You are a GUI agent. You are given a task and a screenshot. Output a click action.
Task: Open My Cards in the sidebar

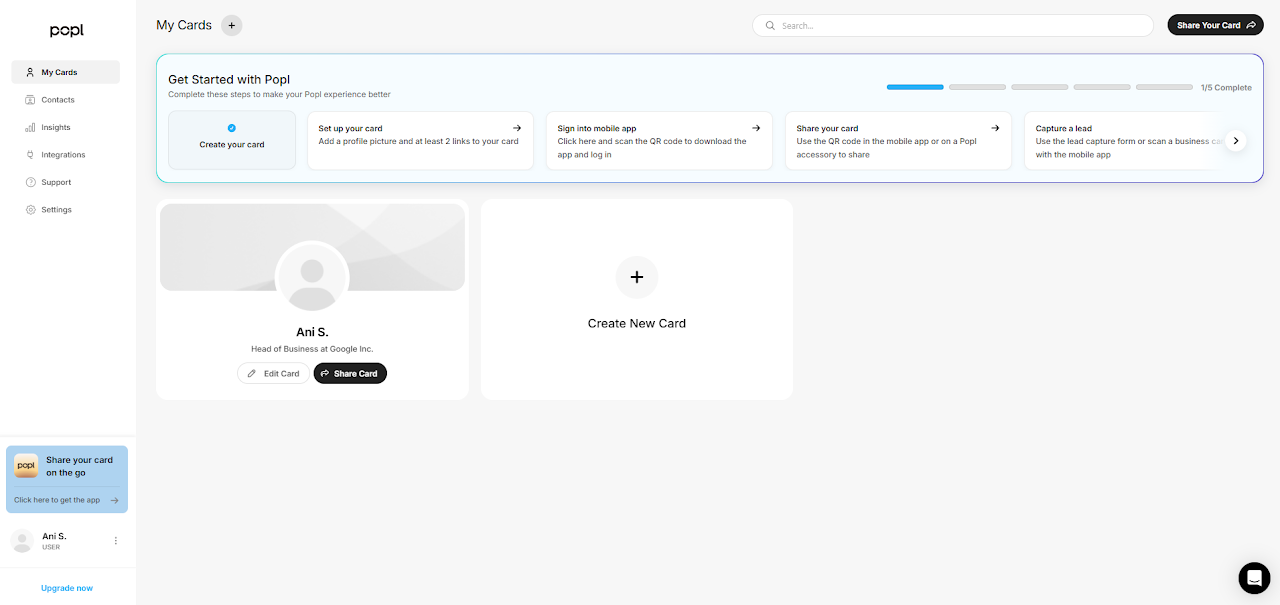click(66, 72)
